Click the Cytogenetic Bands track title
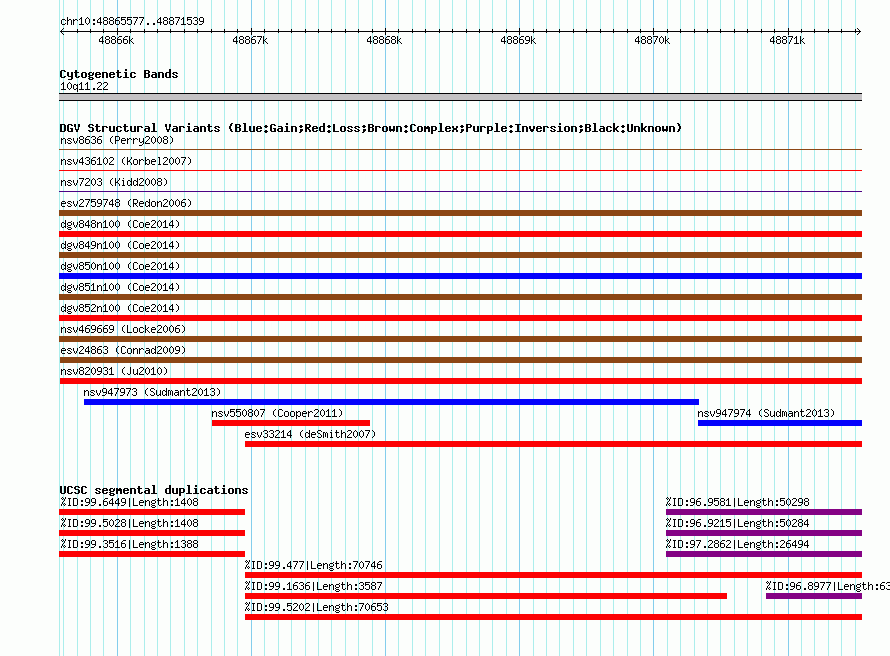 [x=119, y=74]
